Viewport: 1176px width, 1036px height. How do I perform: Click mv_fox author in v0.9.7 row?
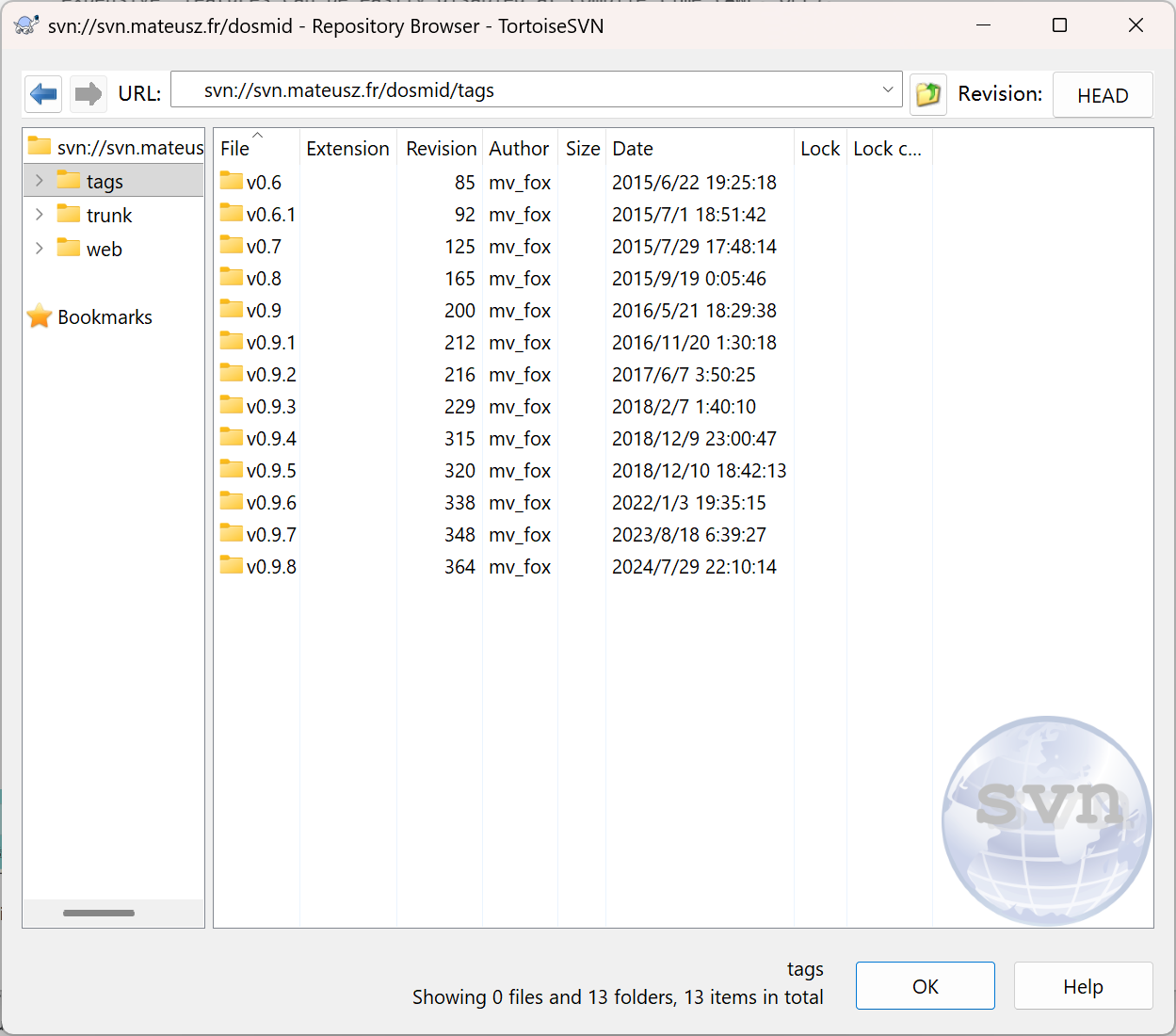click(520, 534)
